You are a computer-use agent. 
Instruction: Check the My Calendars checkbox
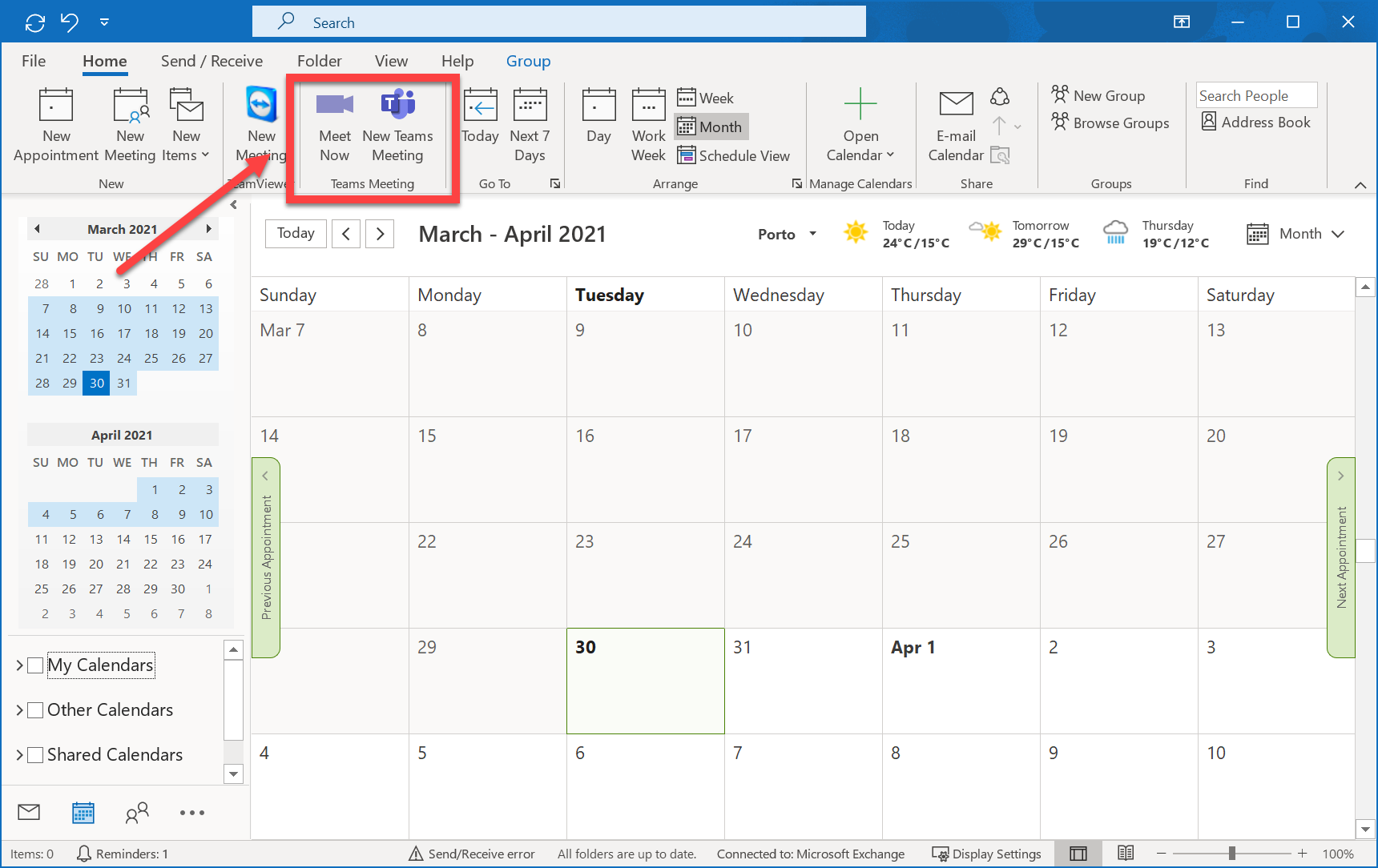35,665
